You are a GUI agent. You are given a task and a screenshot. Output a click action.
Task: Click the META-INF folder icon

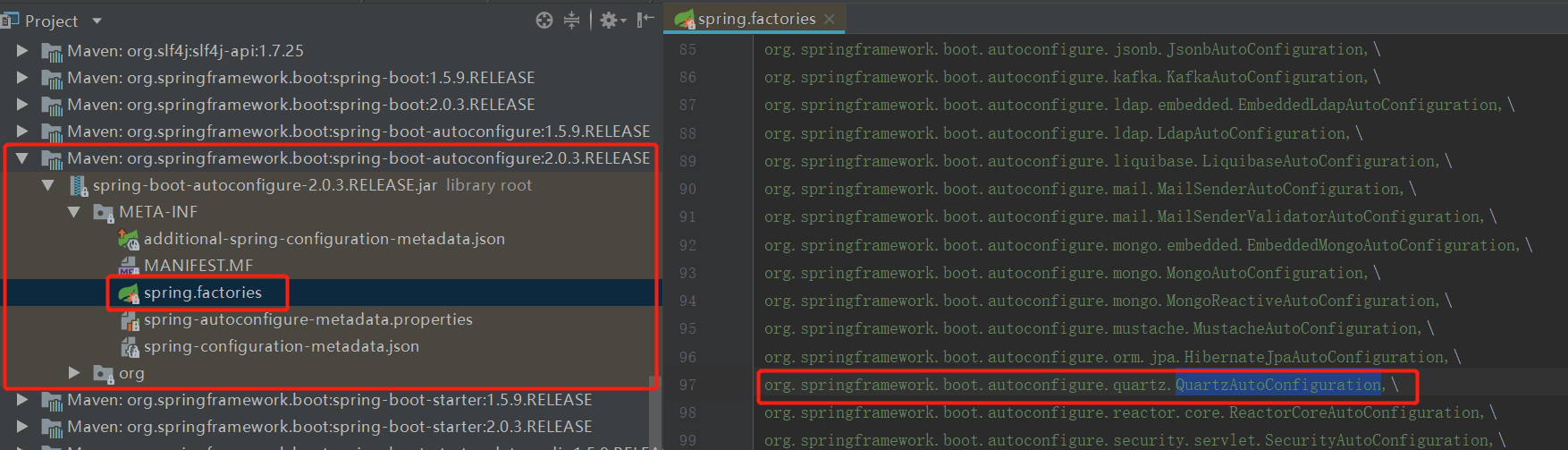(x=103, y=213)
